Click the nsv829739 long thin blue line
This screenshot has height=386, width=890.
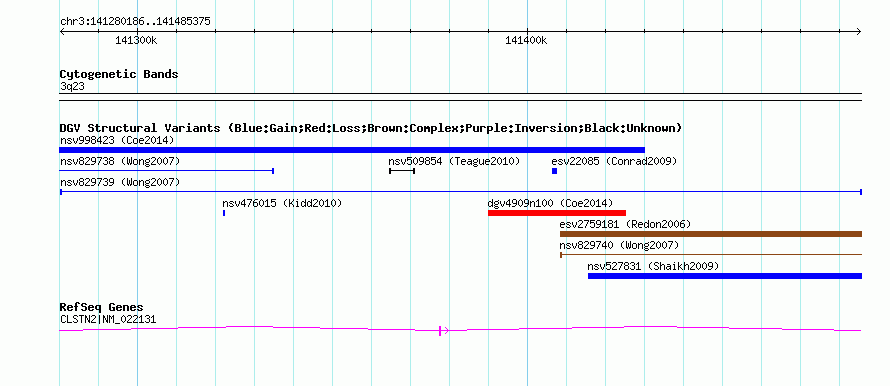461,192
